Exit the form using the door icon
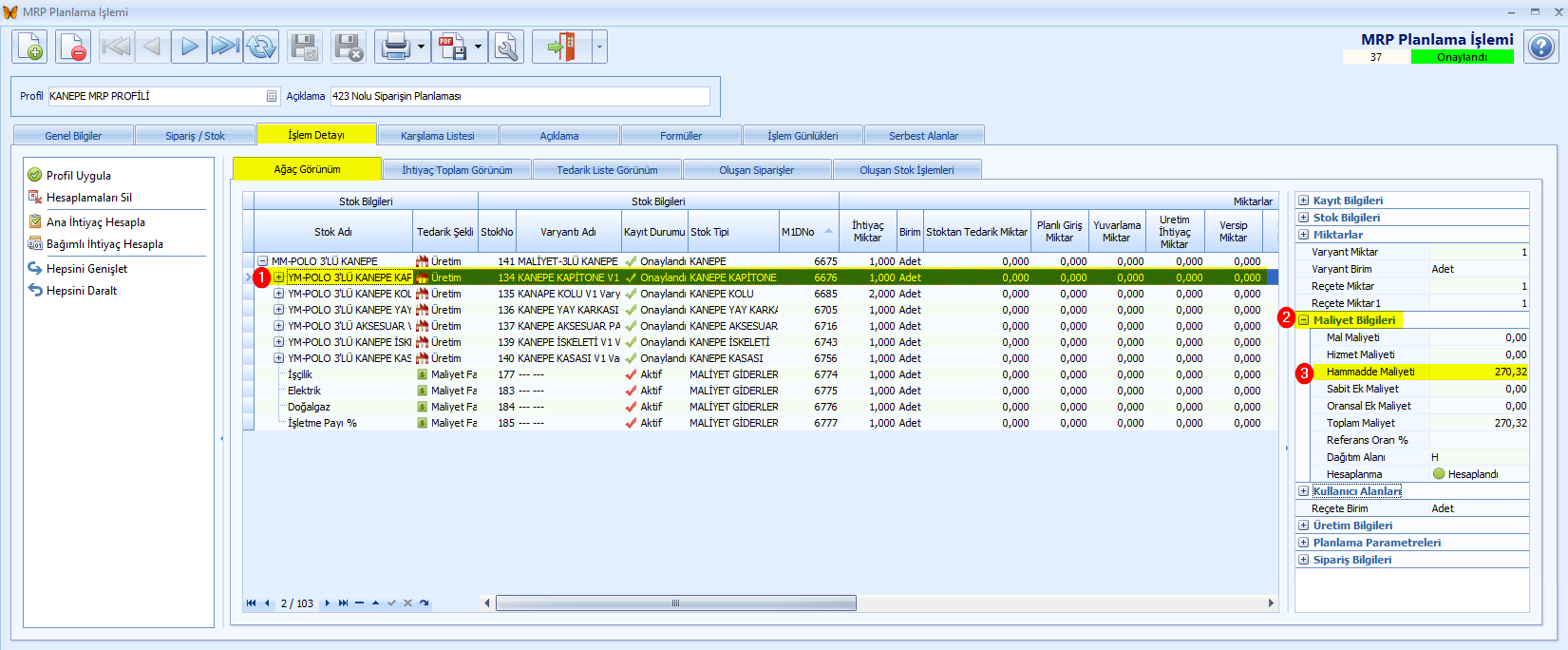1568x650 pixels. (561, 46)
